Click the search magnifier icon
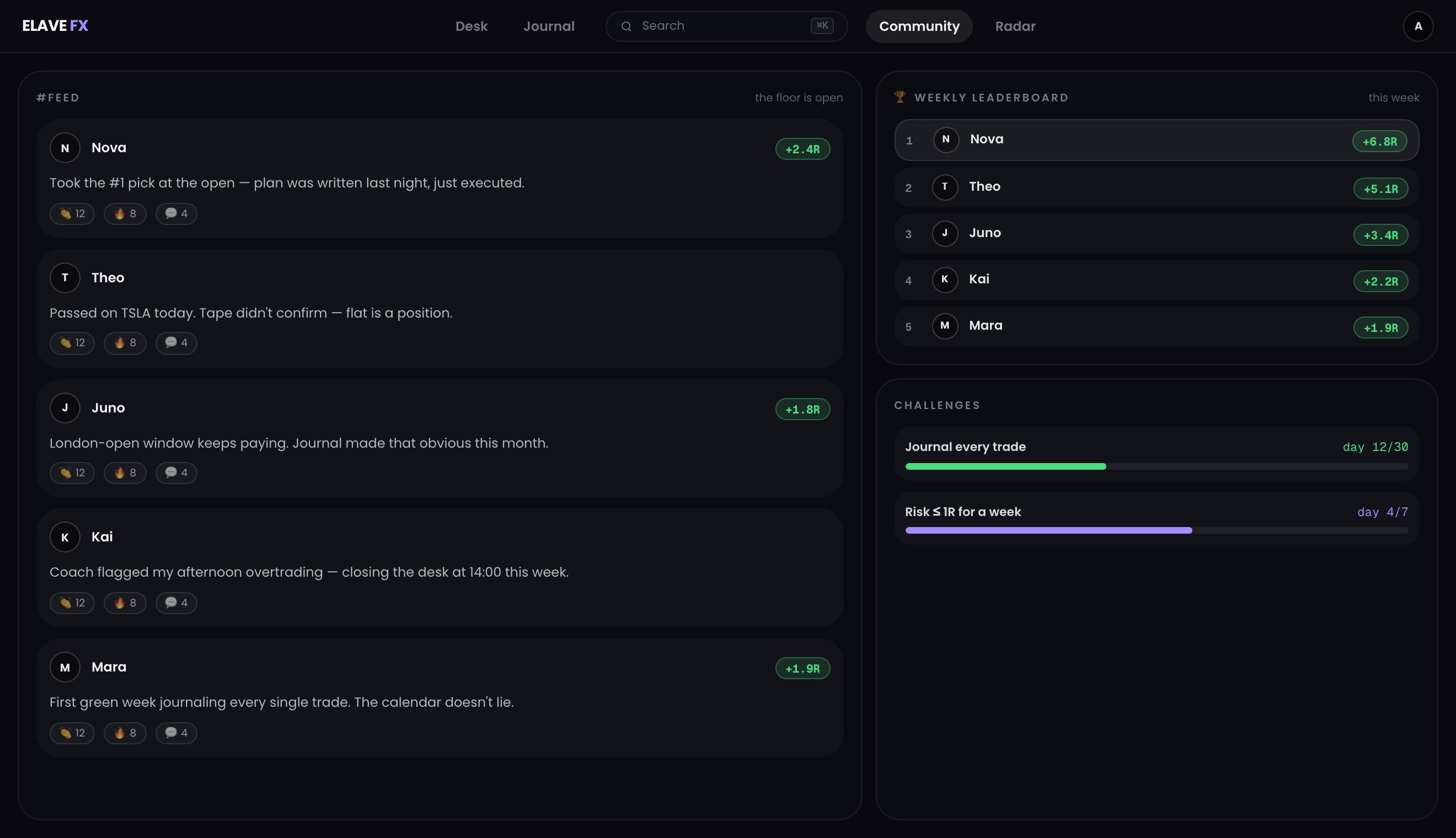1456x838 pixels. [x=627, y=26]
